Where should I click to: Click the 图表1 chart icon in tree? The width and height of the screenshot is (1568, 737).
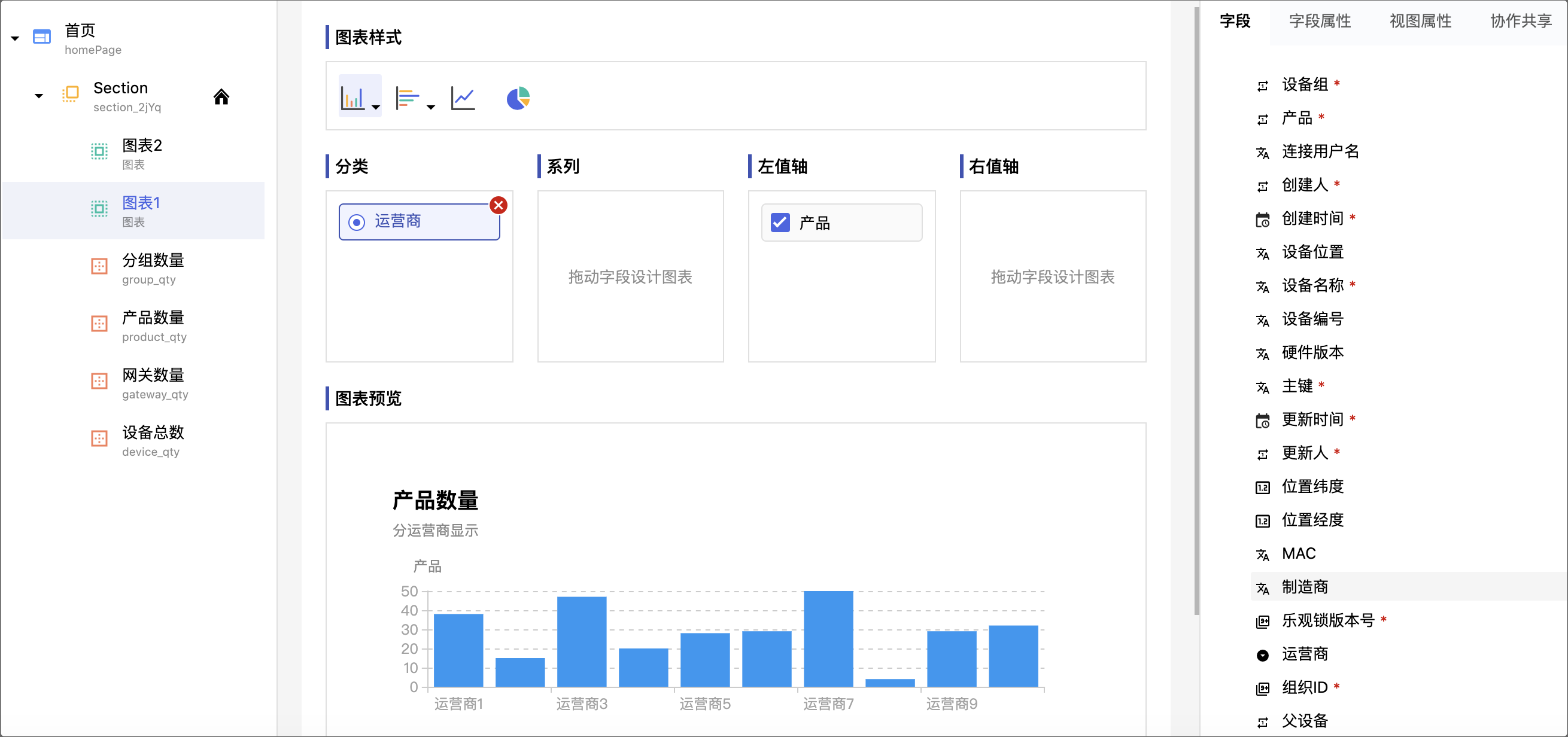[99, 209]
